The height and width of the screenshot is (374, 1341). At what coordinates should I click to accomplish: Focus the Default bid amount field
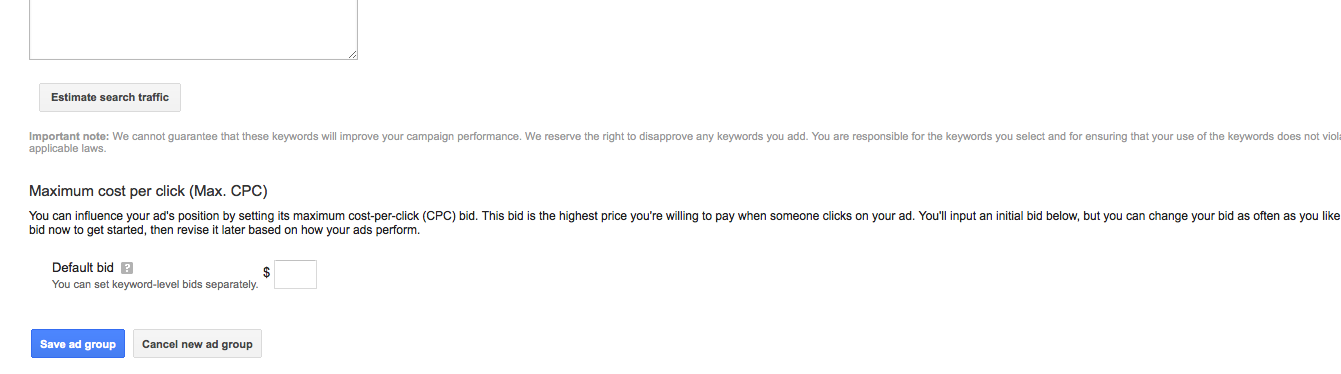point(295,274)
